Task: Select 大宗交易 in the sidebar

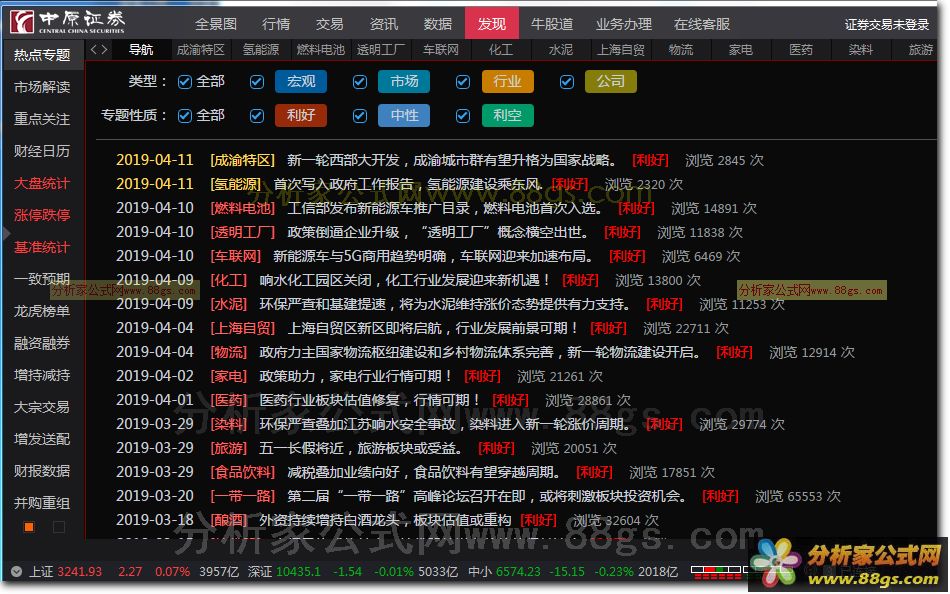Action: pyautogui.click(x=42, y=407)
